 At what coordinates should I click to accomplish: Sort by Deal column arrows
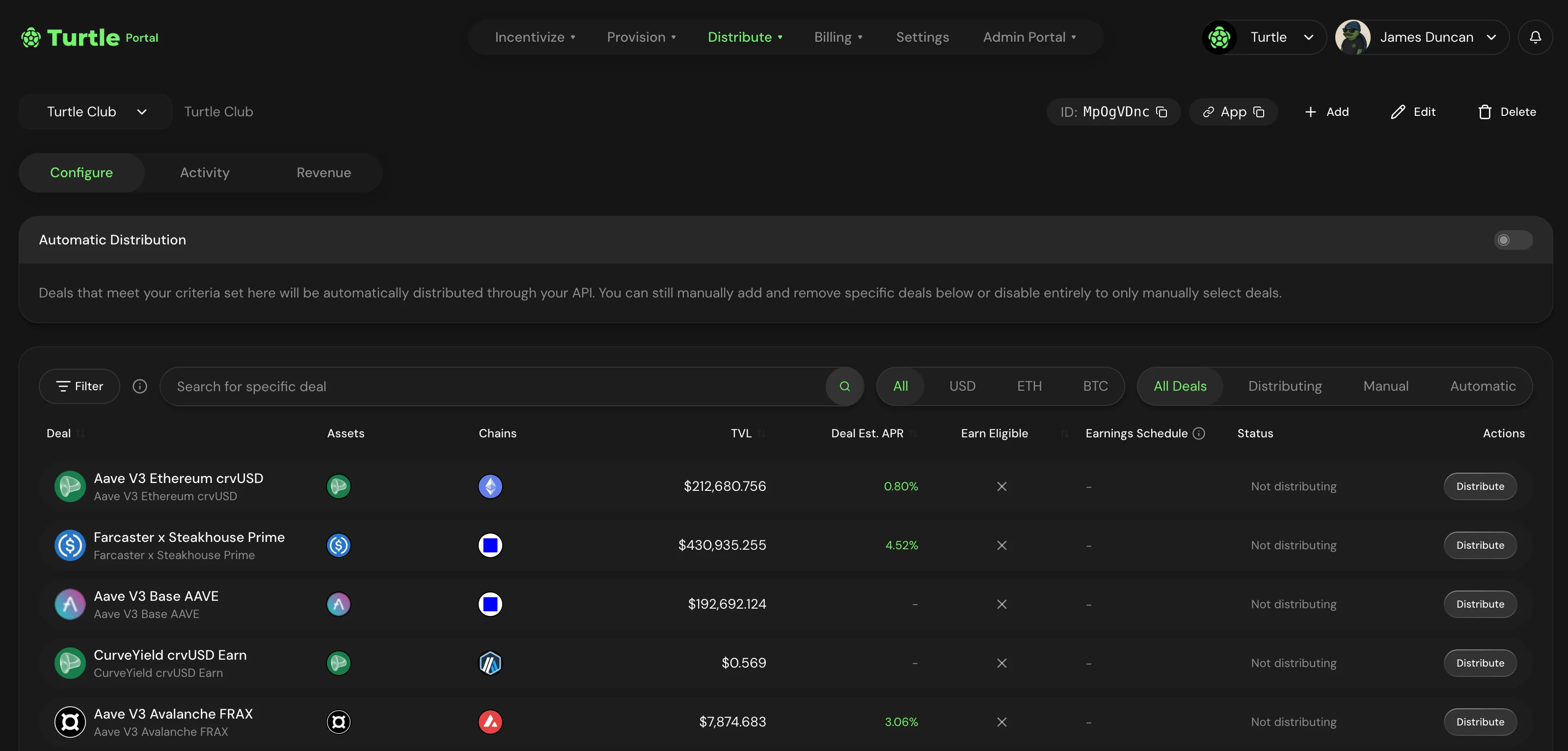pos(81,433)
